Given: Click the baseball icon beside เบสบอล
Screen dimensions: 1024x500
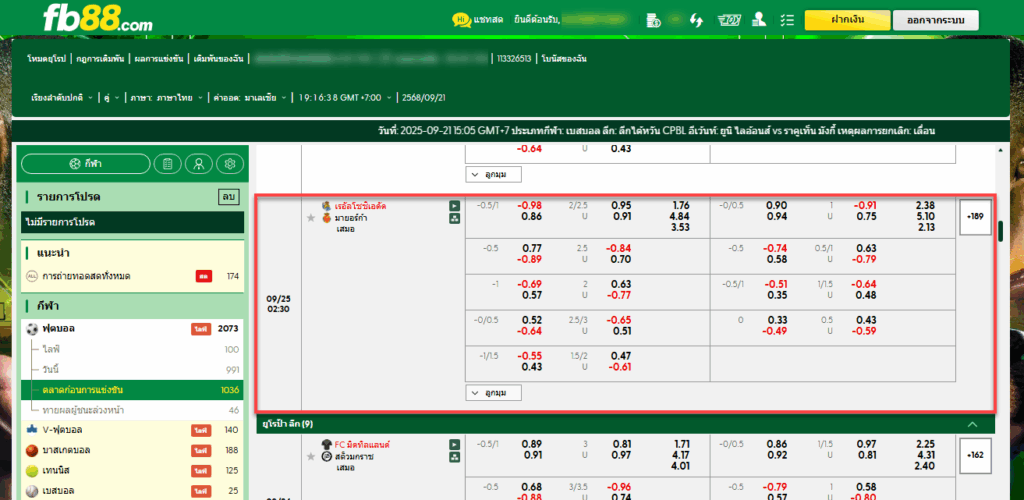Looking at the screenshot, I should point(32,491).
